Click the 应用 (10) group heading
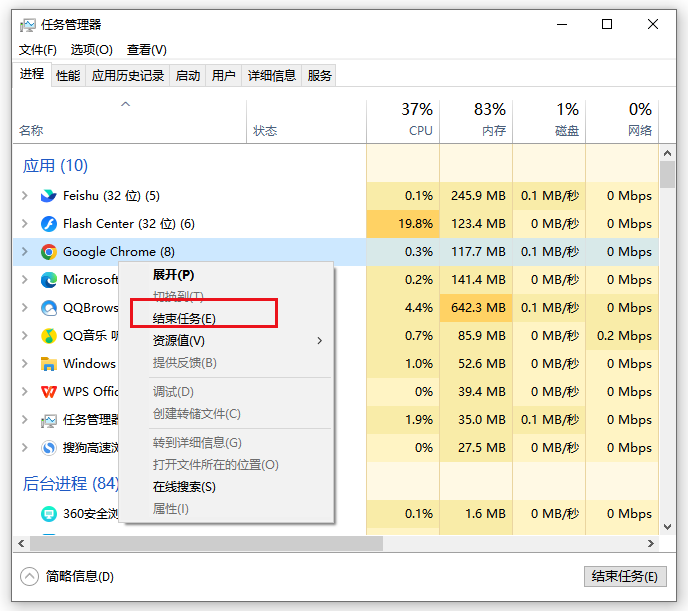 point(55,166)
